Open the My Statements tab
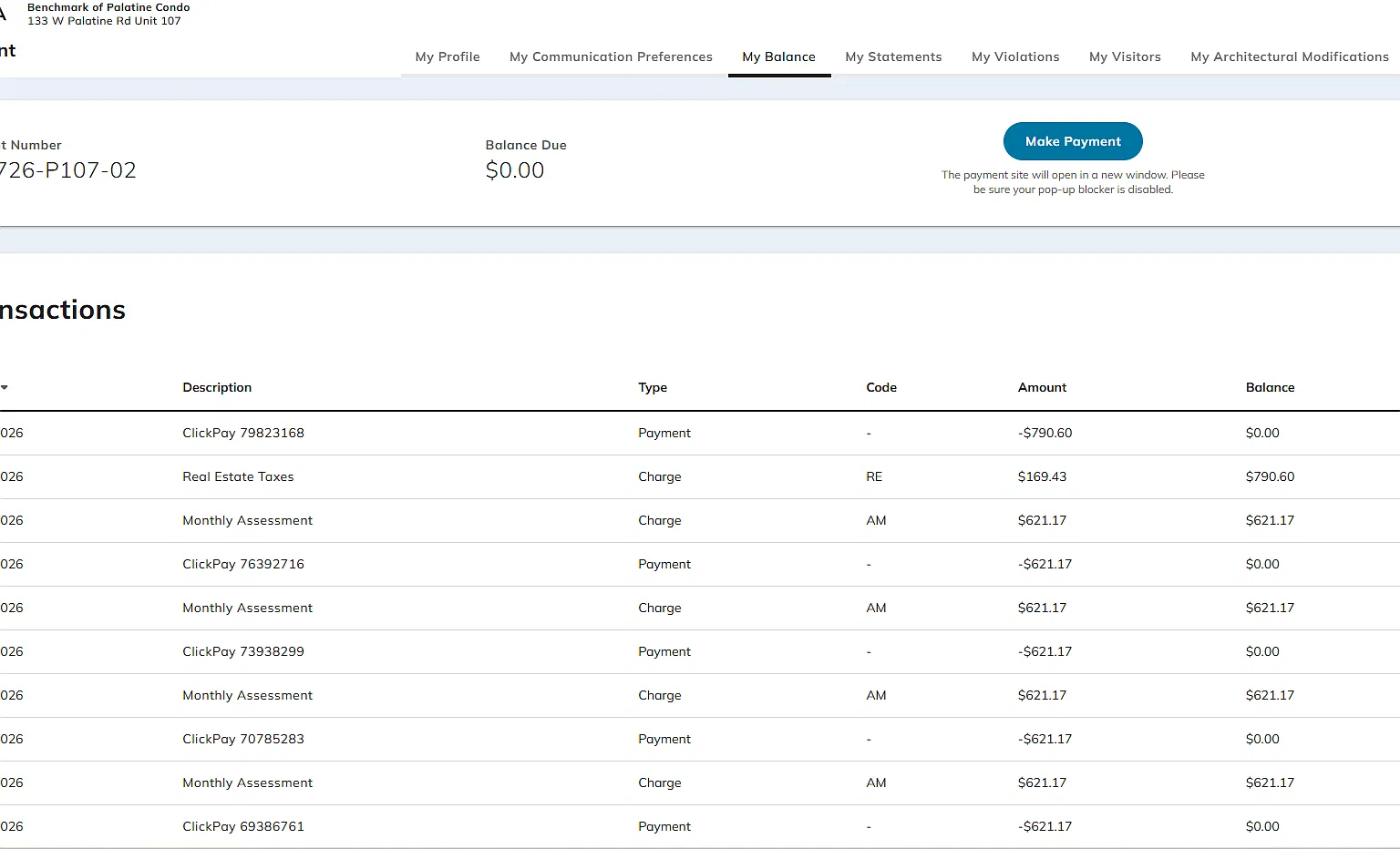 (893, 56)
